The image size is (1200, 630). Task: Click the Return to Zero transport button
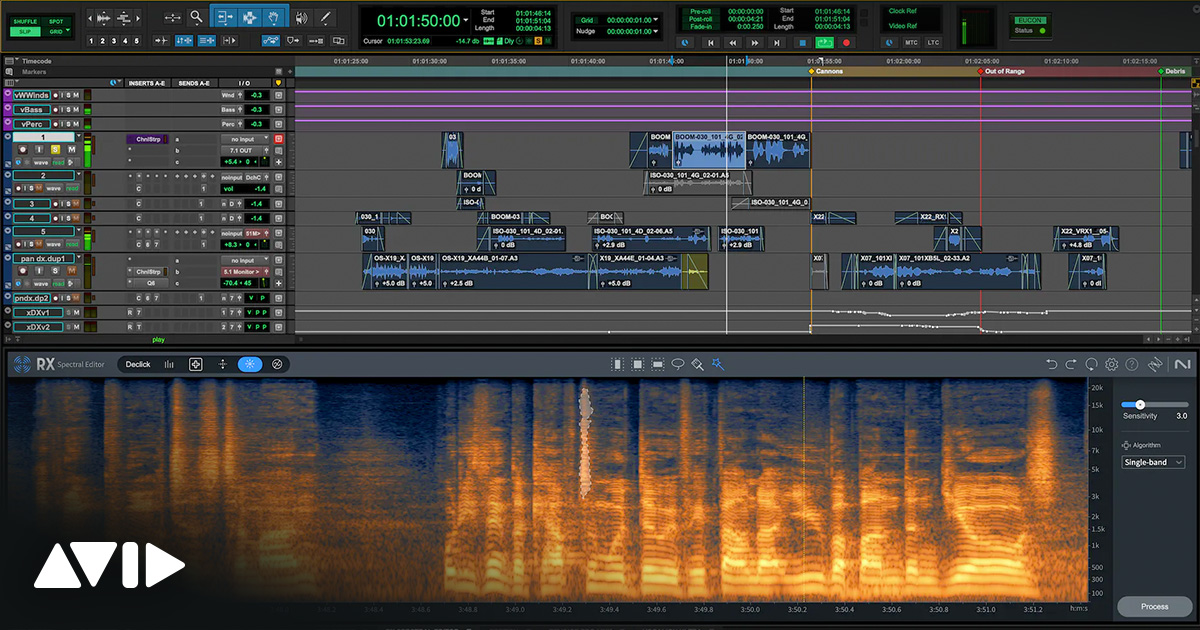coord(712,43)
